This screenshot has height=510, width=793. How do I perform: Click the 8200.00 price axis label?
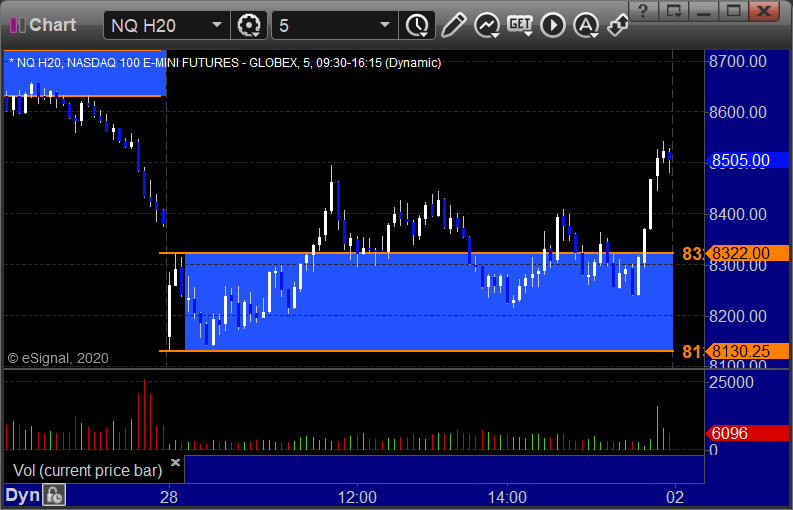click(x=738, y=317)
